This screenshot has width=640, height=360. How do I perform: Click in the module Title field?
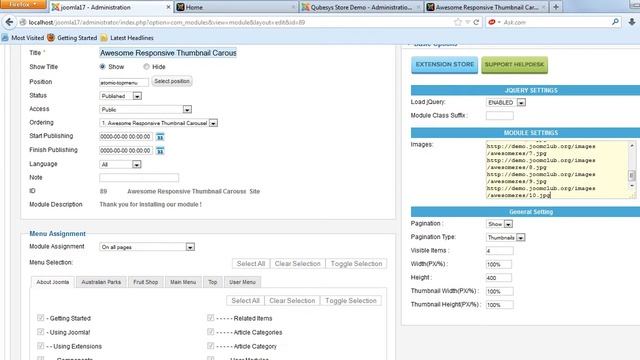tap(168, 53)
